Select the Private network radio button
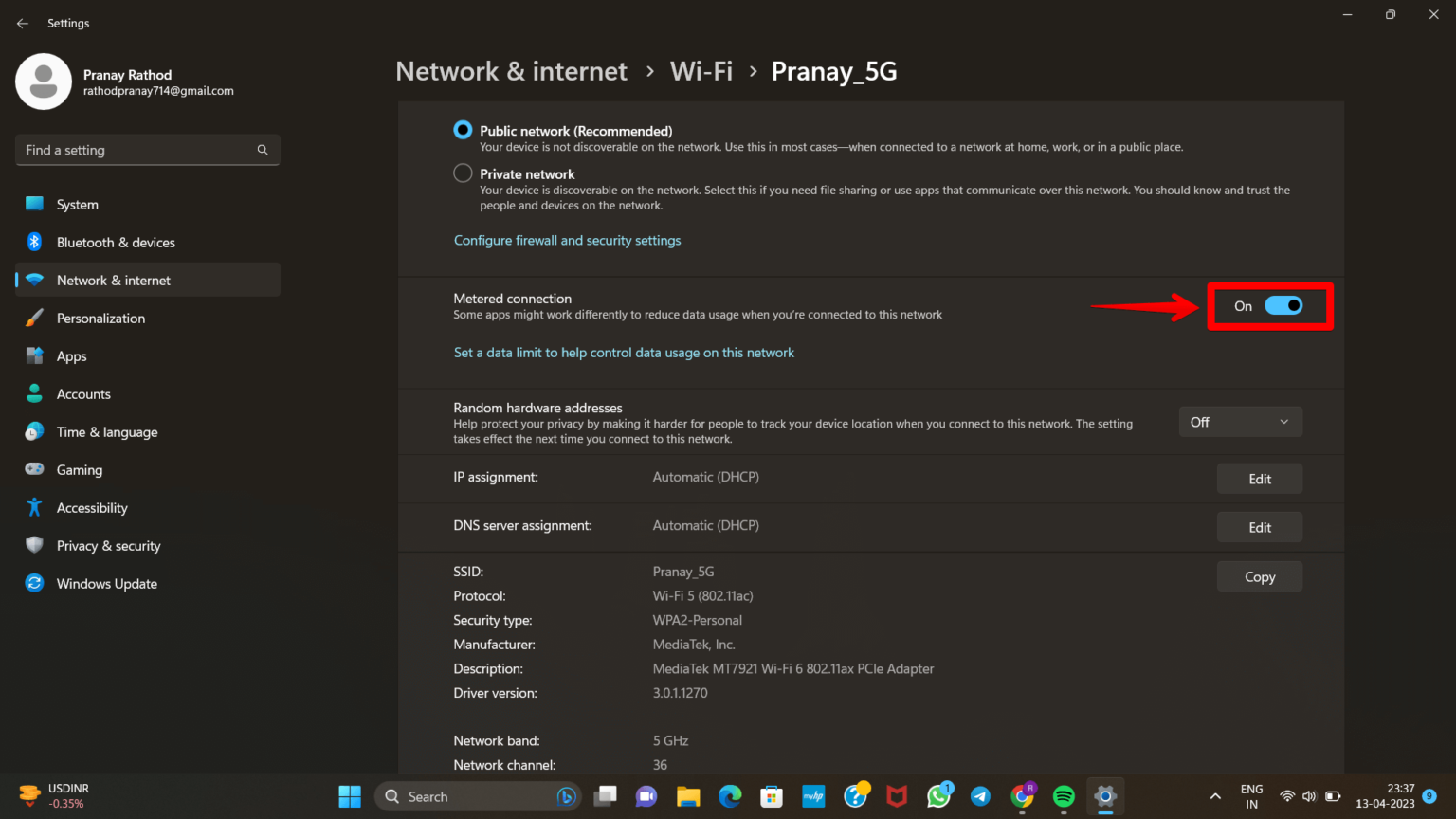Screen dimensions: 1456x819 [463, 173]
